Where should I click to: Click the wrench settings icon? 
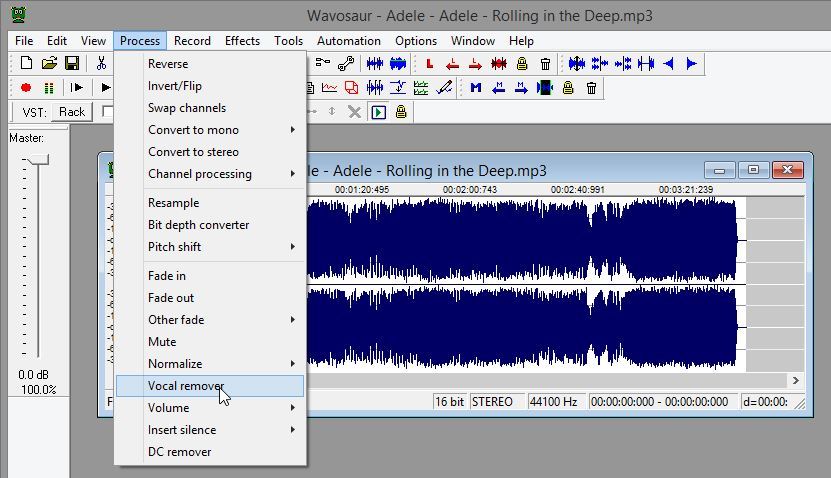click(346, 64)
